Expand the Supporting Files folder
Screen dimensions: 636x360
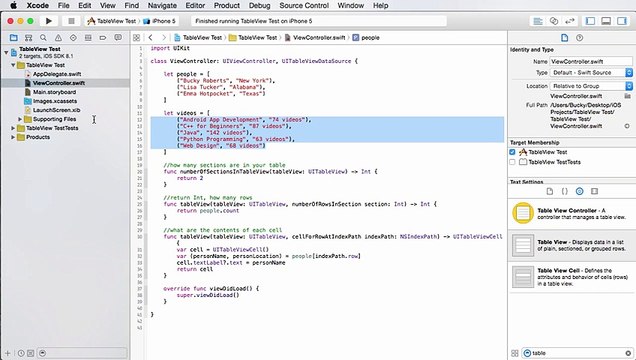(20, 119)
